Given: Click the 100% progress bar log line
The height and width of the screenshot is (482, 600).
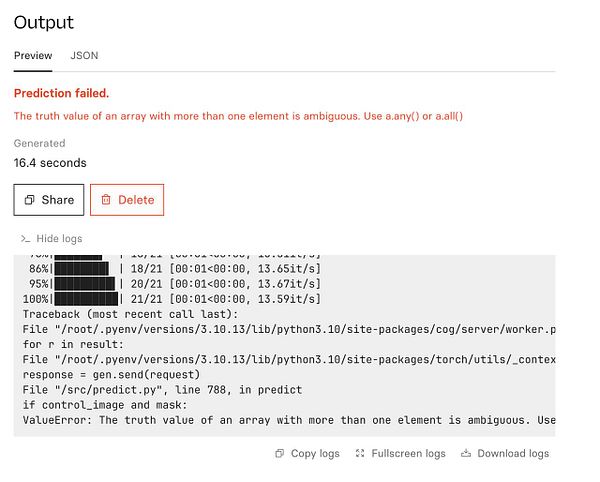Looking at the screenshot, I should point(171,299).
